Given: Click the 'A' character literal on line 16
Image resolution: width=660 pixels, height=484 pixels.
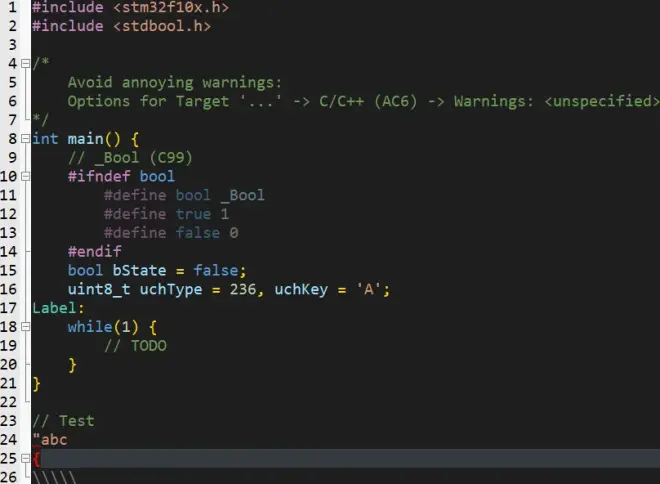Looking at the screenshot, I should point(369,290).
